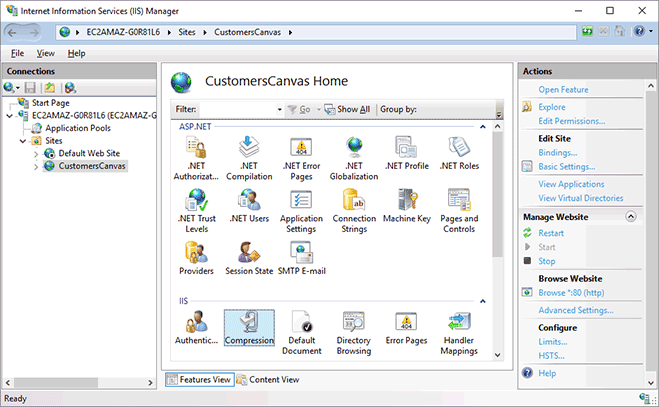Click the Connections horizontal scrollbar thumb
Screen dimensions: 659x407
[56, 383]
